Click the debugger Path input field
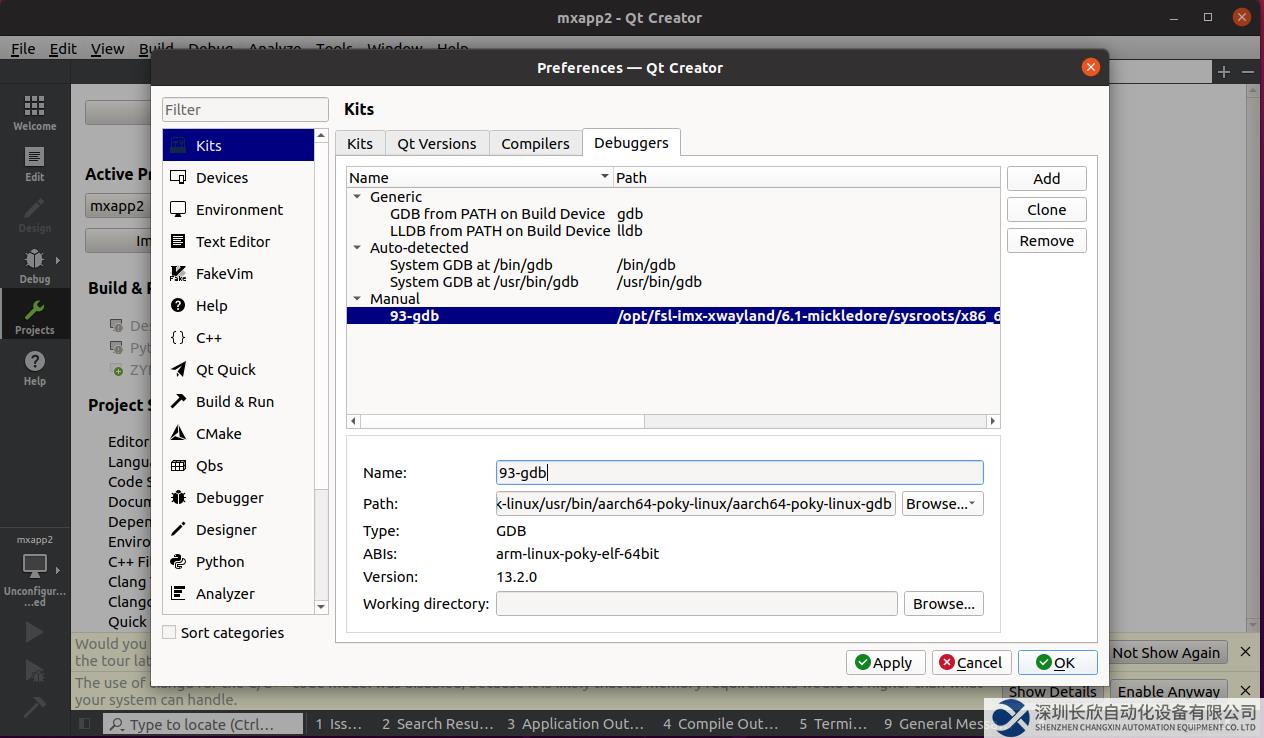1264x738 pixels. (x=696, y=503)
